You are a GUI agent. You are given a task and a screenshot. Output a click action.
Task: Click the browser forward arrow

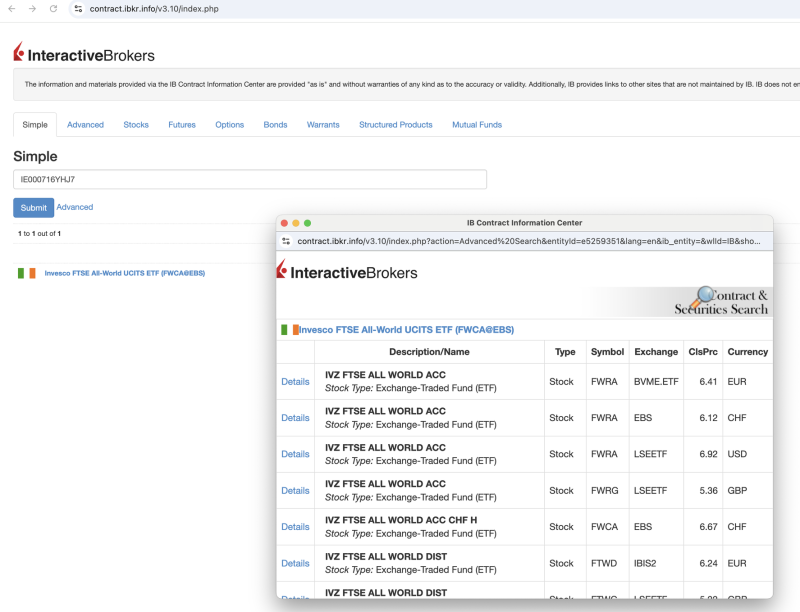tap(32, 9)
